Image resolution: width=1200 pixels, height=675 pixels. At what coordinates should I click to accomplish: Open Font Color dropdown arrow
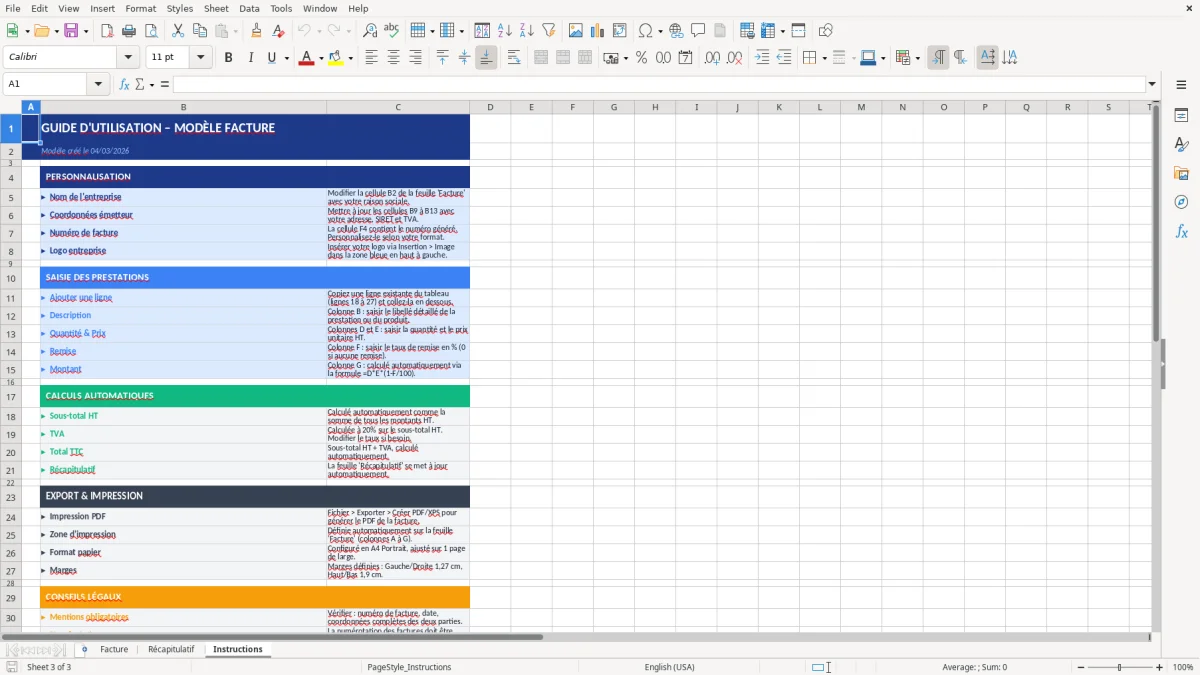pos(320,58)
